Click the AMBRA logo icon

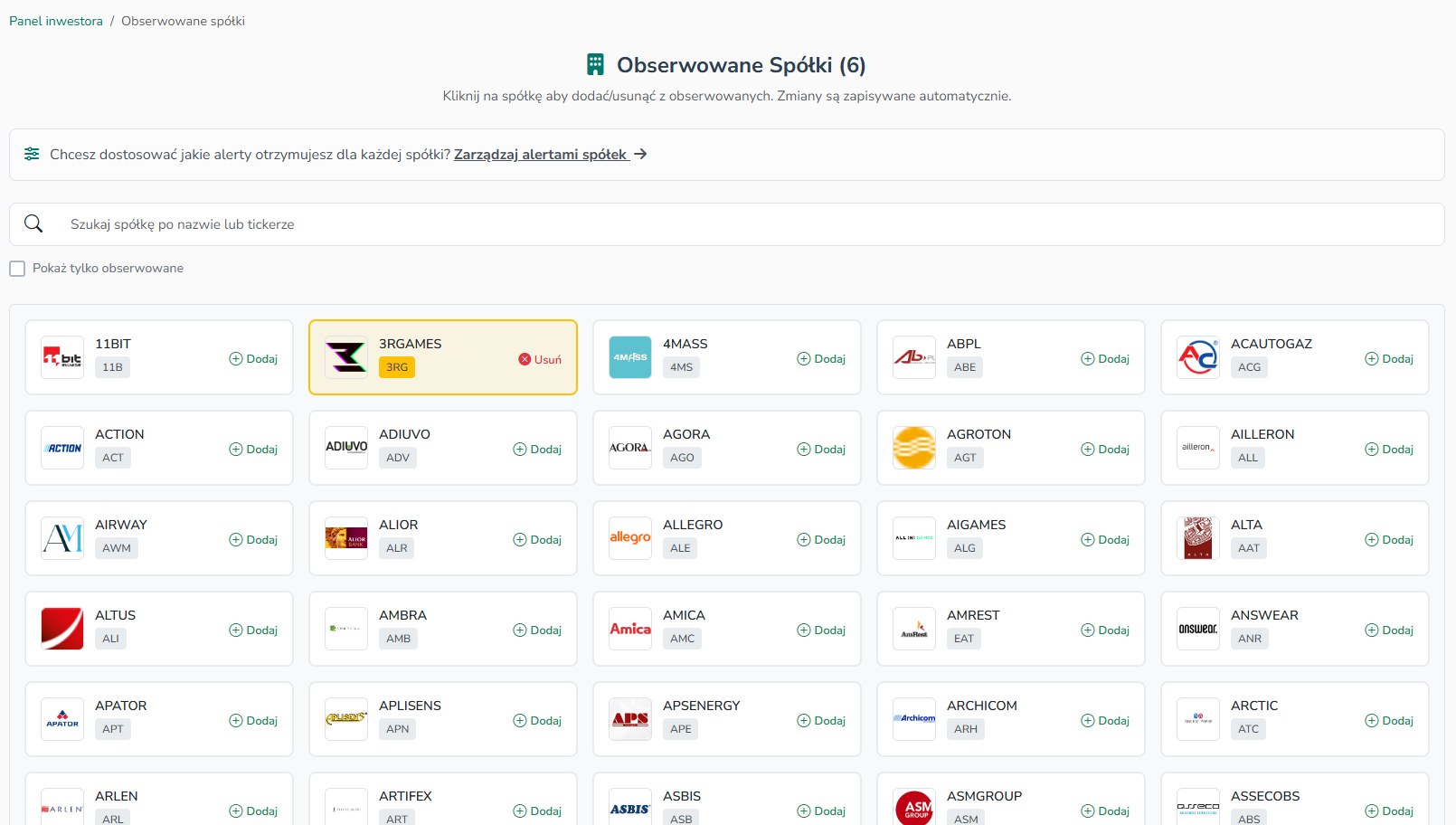tap(346, 629)
